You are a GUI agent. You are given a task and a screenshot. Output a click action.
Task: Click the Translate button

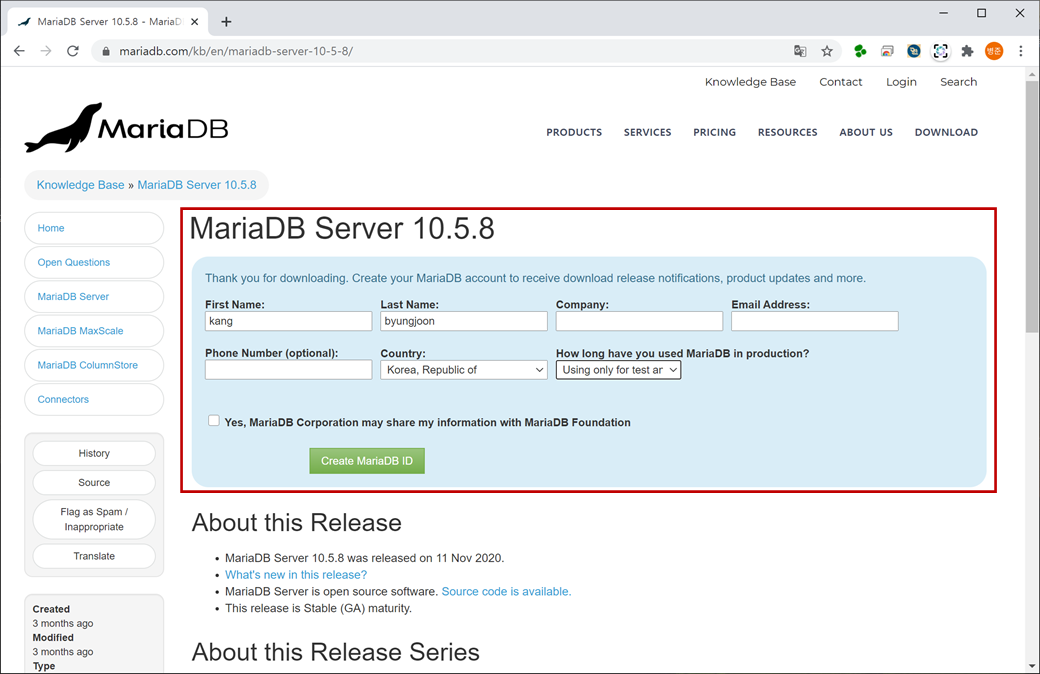click(x=94, y=556)
